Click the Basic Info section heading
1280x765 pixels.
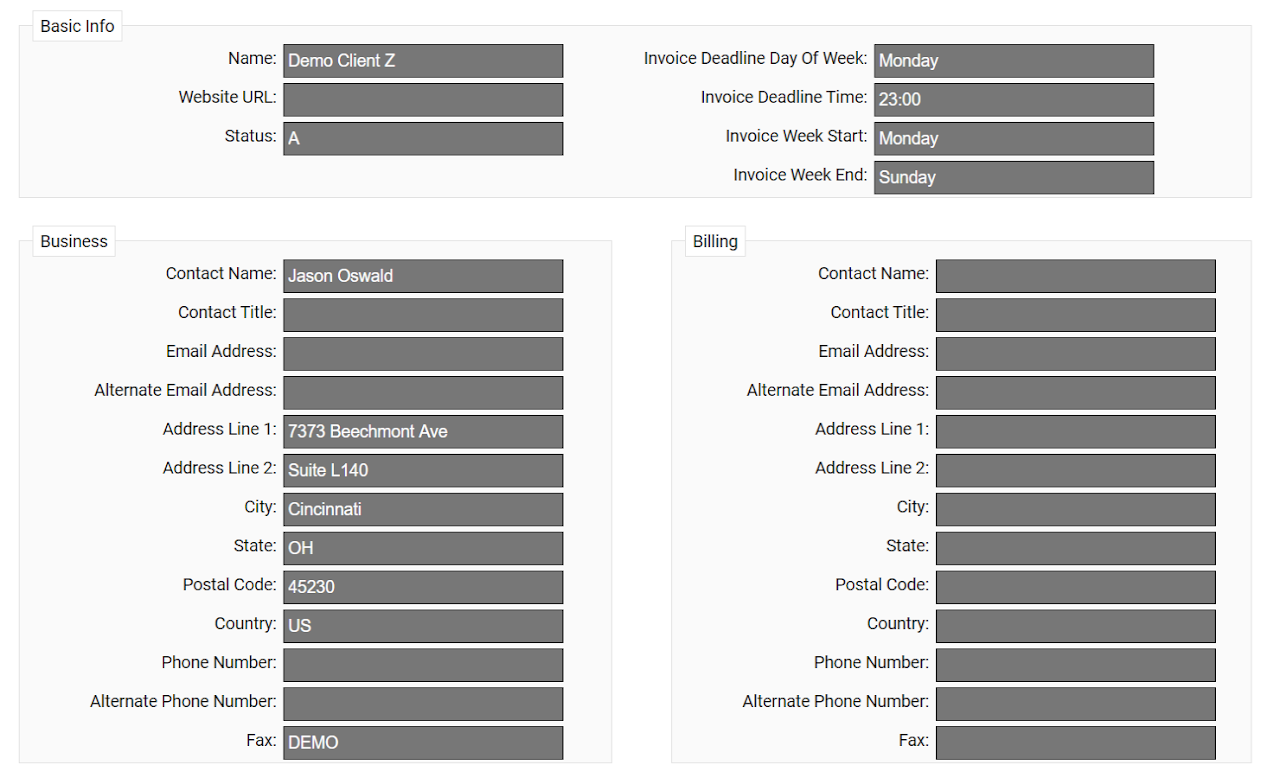[x=77, y=26]
